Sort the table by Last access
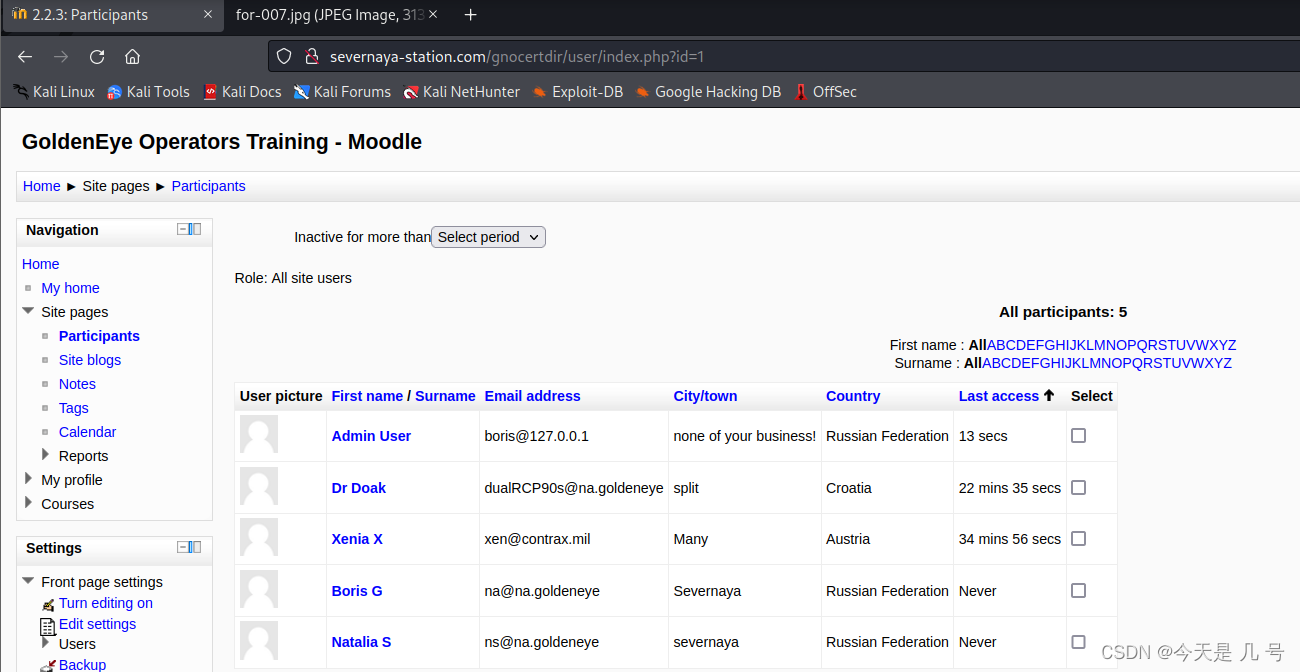 coord(999,396)
